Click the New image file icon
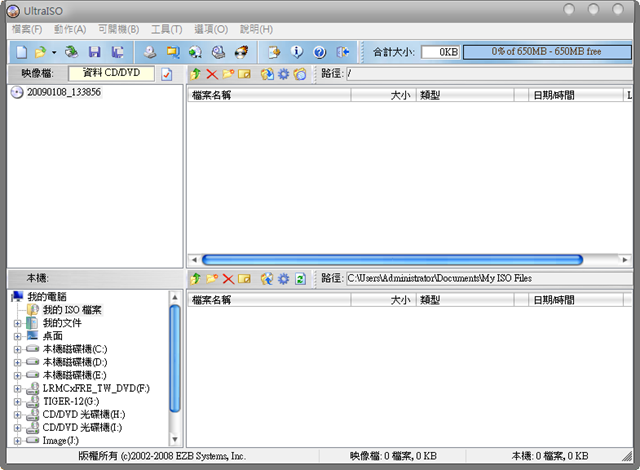 [21, 52]
